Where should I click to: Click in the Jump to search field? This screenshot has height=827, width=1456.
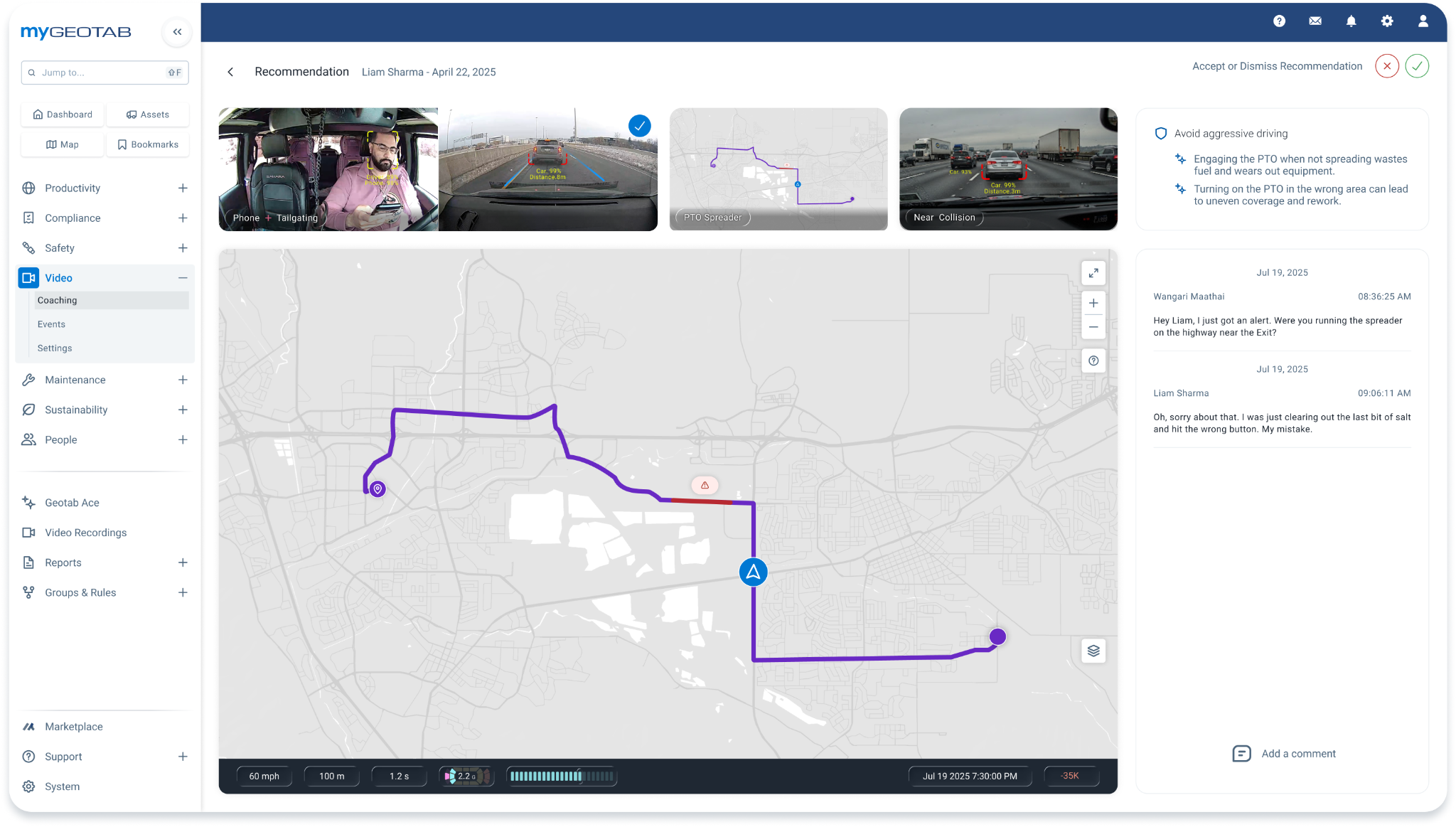coord(105,73)
